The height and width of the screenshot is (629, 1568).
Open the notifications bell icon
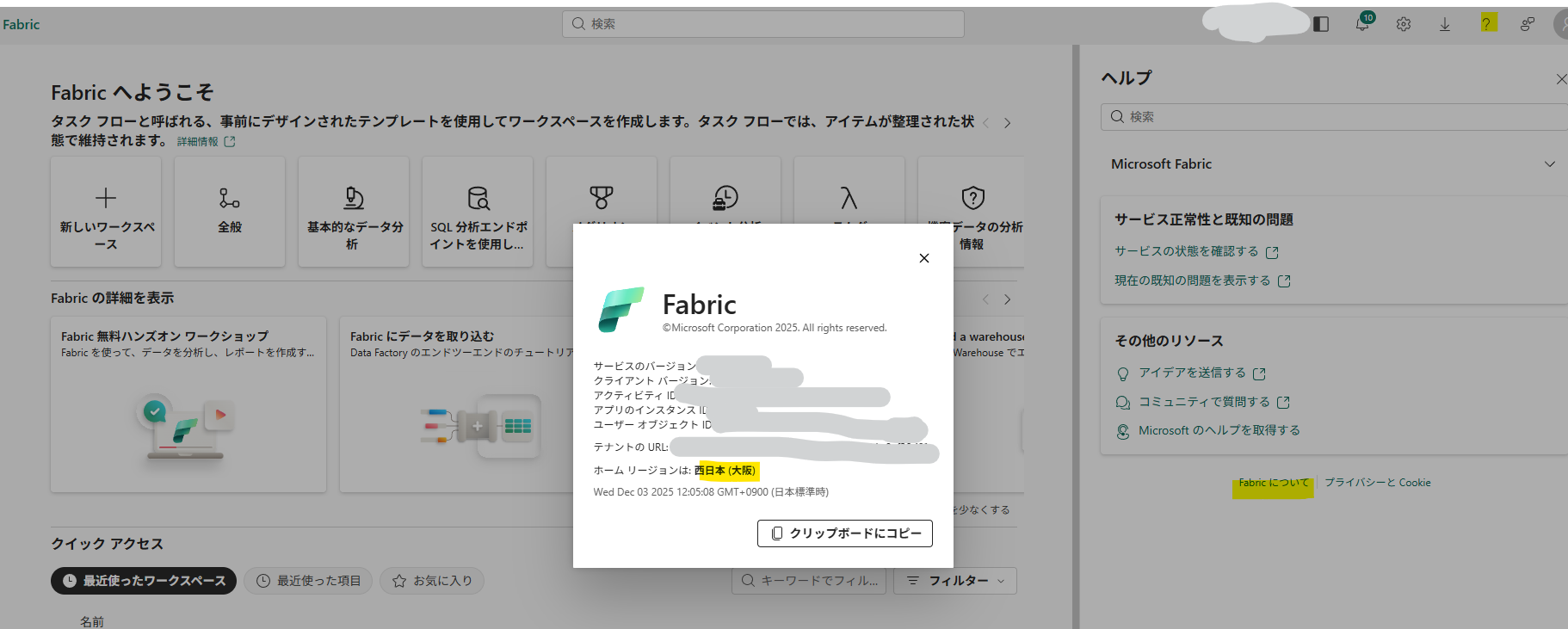1362,24
